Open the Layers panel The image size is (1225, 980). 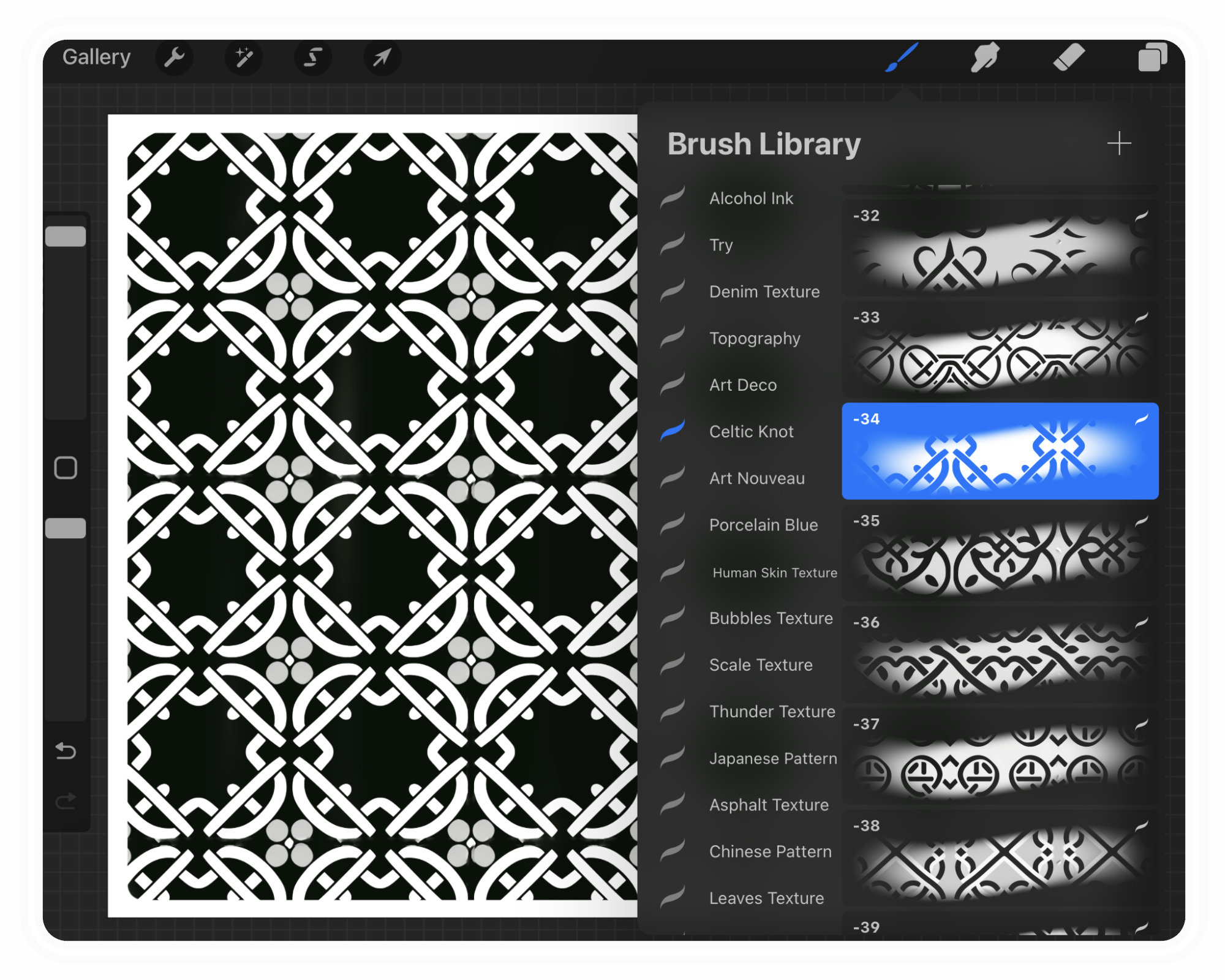[1154, 57]
